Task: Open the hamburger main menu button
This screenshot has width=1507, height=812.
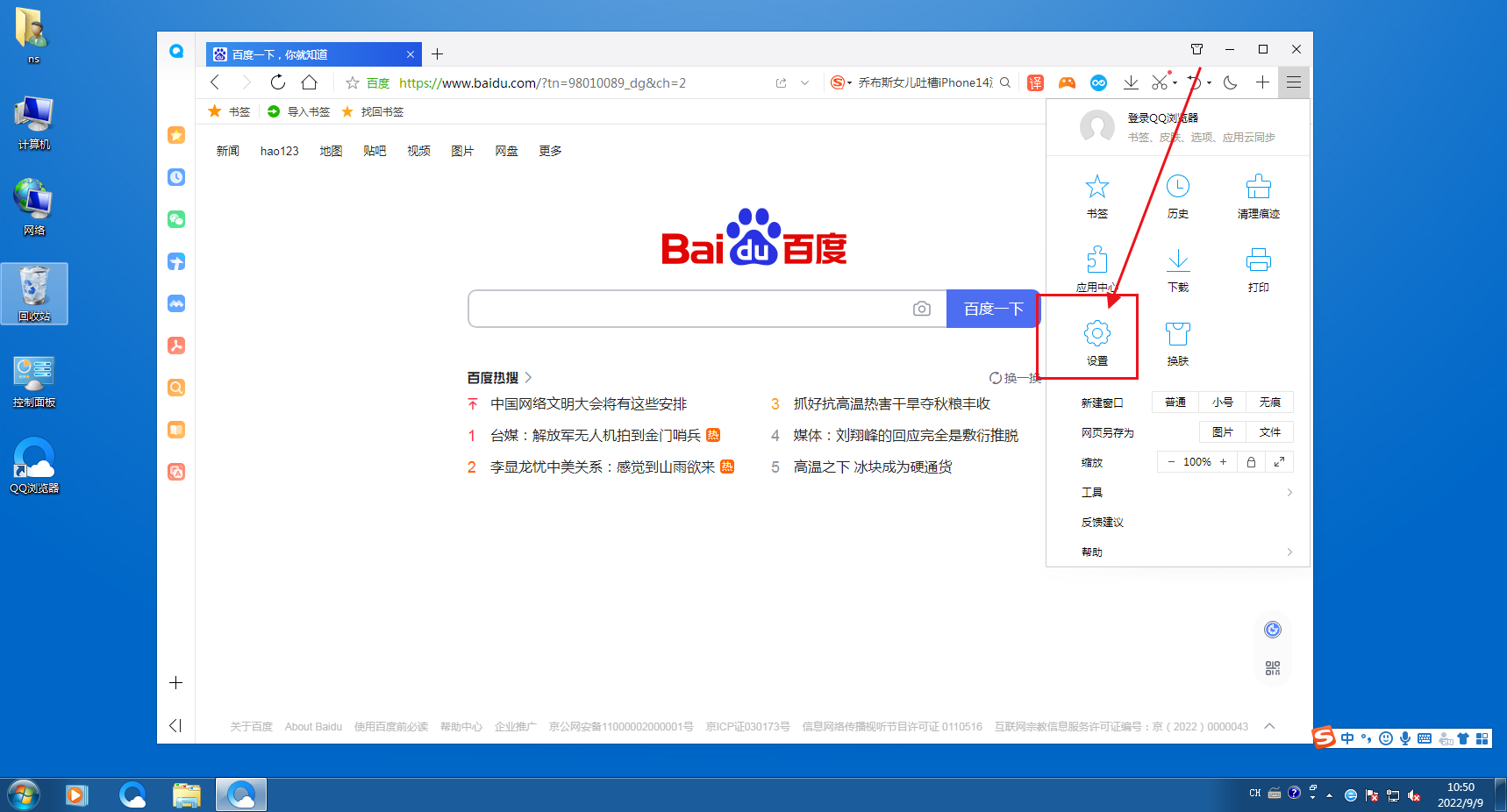Action: (x=1294, y=82)
